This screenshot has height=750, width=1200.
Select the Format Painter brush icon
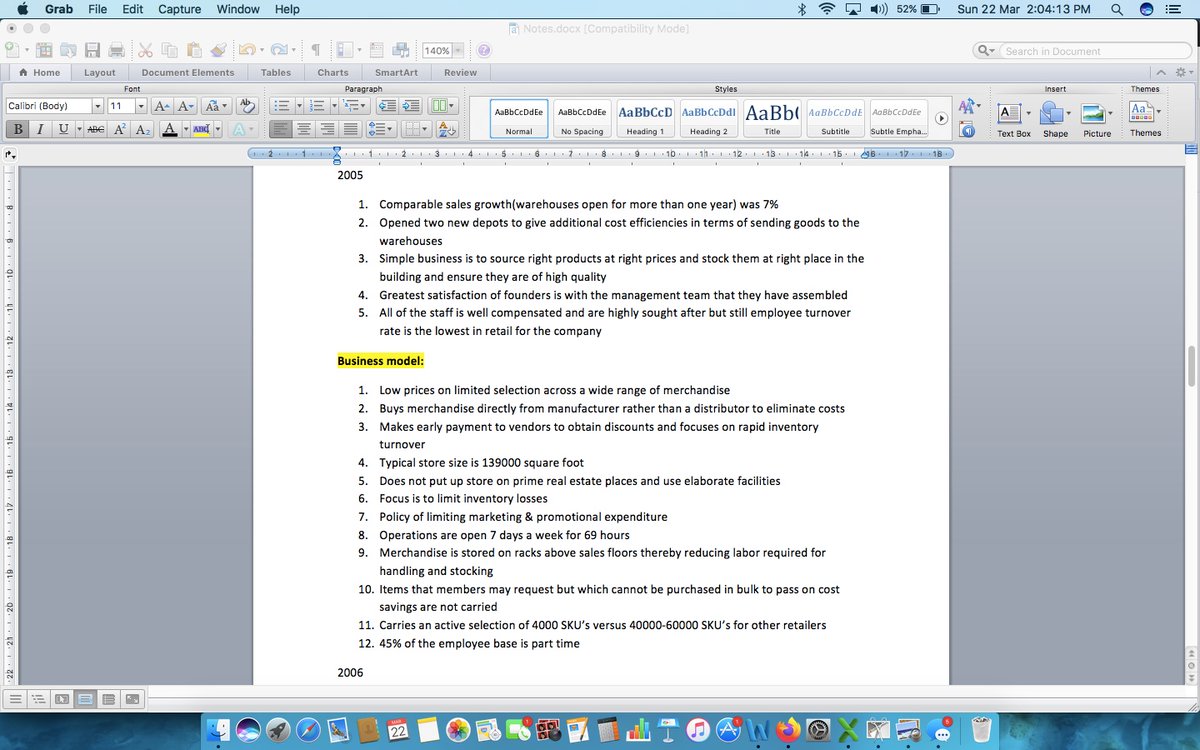click(x=217, y=50)
